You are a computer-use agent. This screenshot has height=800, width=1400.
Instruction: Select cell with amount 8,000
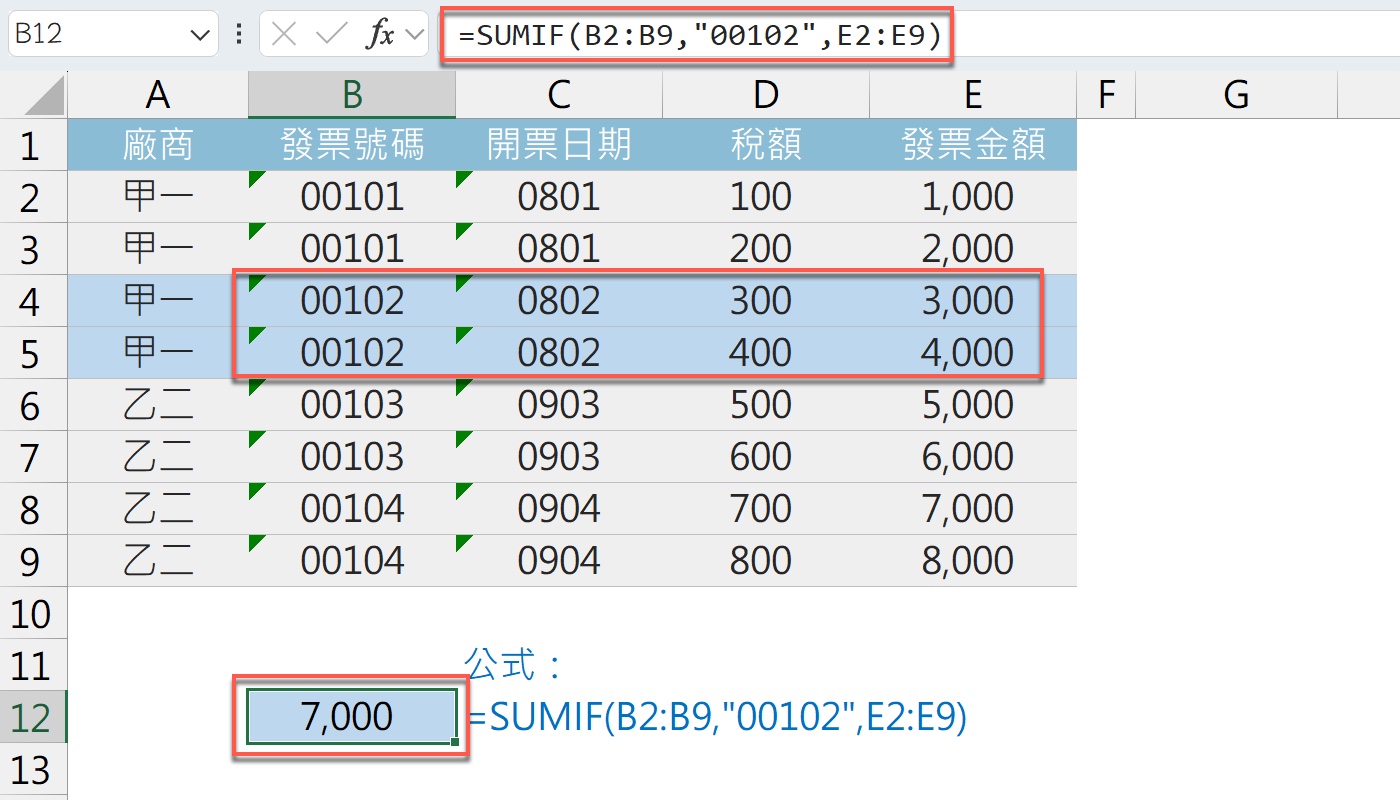click(x=973, y=561)
